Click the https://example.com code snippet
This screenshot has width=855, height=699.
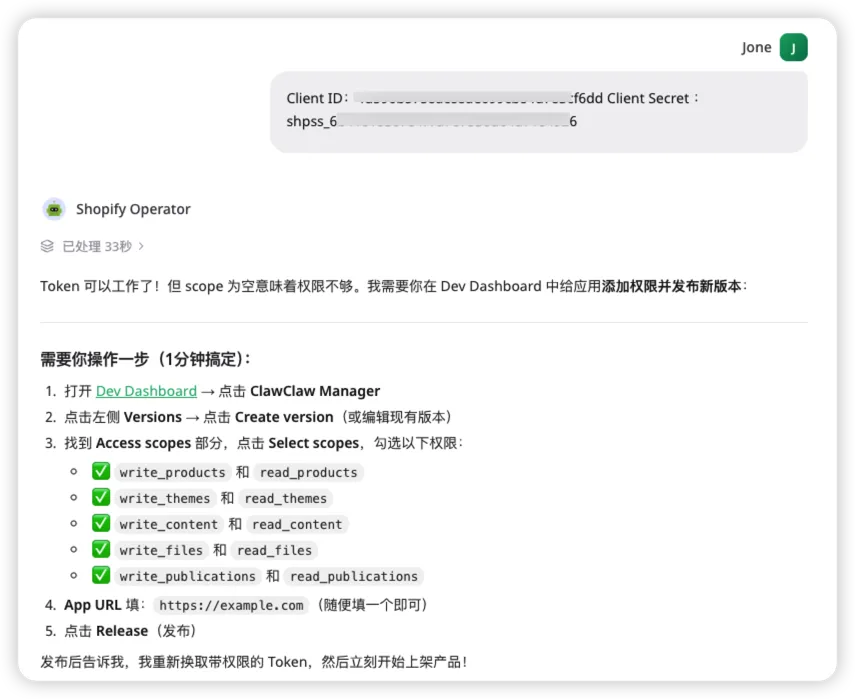click(231, 605)
